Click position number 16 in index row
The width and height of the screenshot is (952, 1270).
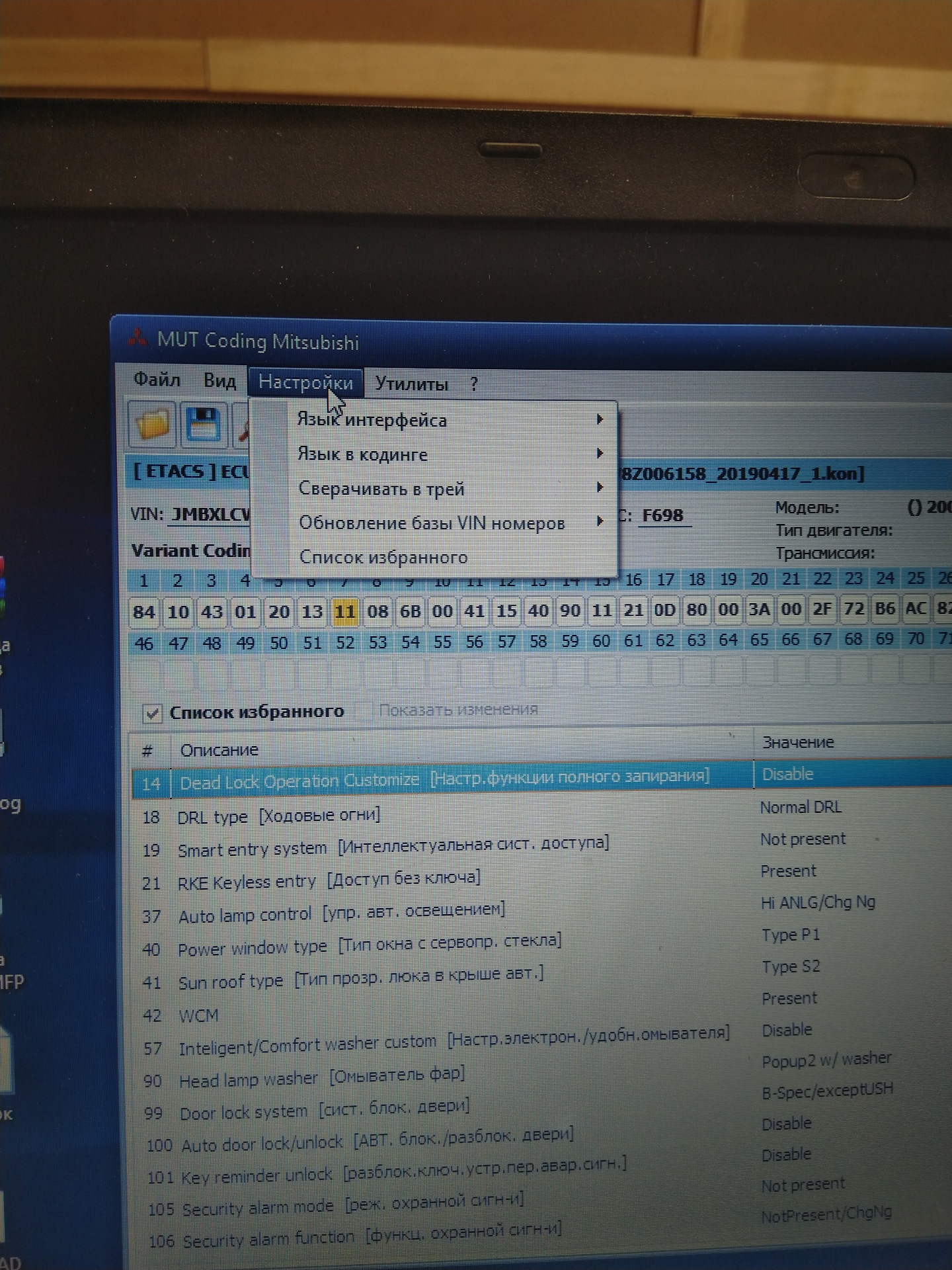(x=633, y=580)
